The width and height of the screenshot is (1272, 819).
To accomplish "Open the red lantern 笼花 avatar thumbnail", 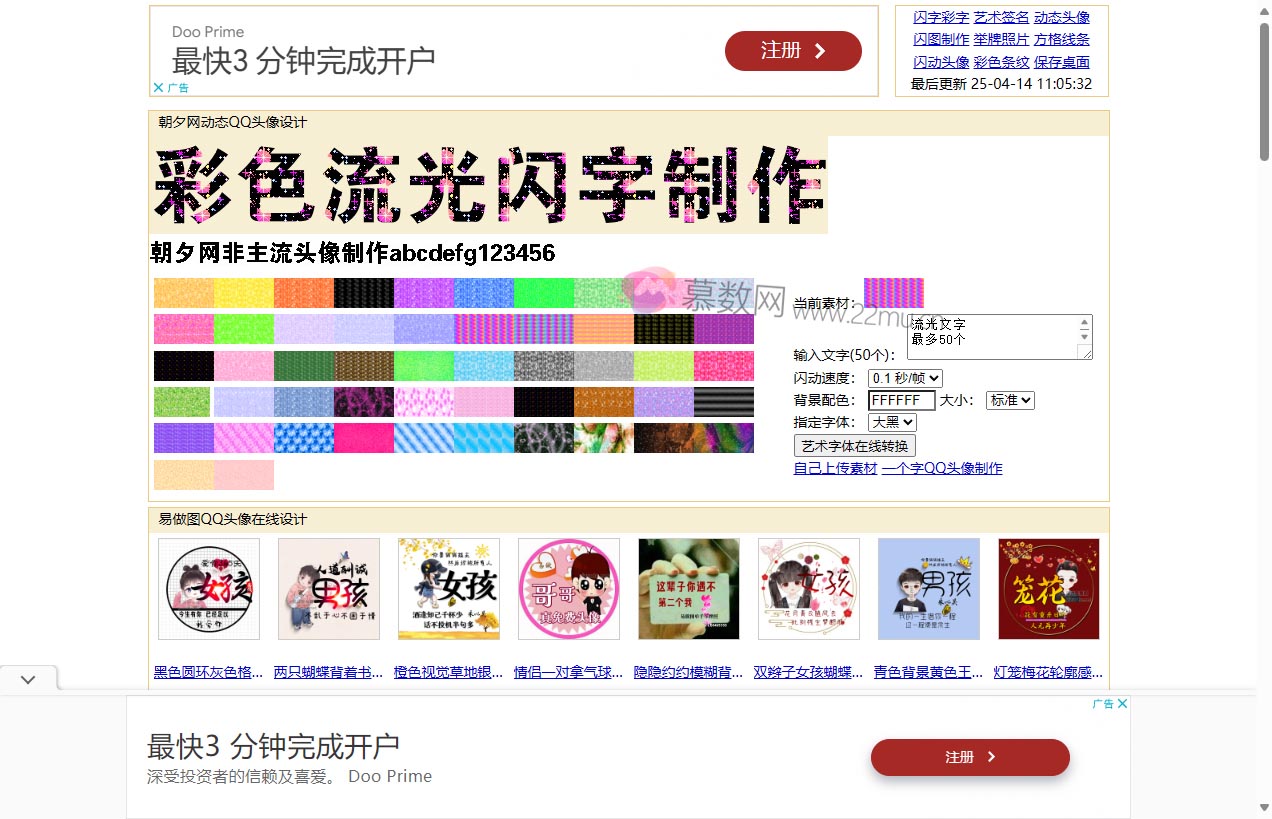I will (1048, 589).
